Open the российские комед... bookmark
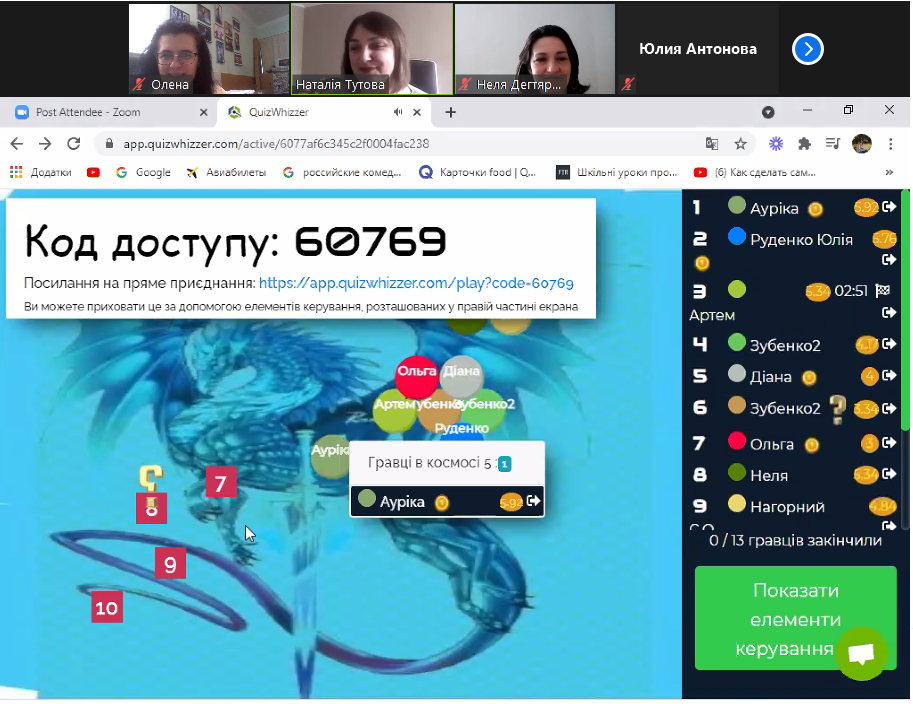Screen dimensions: 913x704 (x=342, y=172)
